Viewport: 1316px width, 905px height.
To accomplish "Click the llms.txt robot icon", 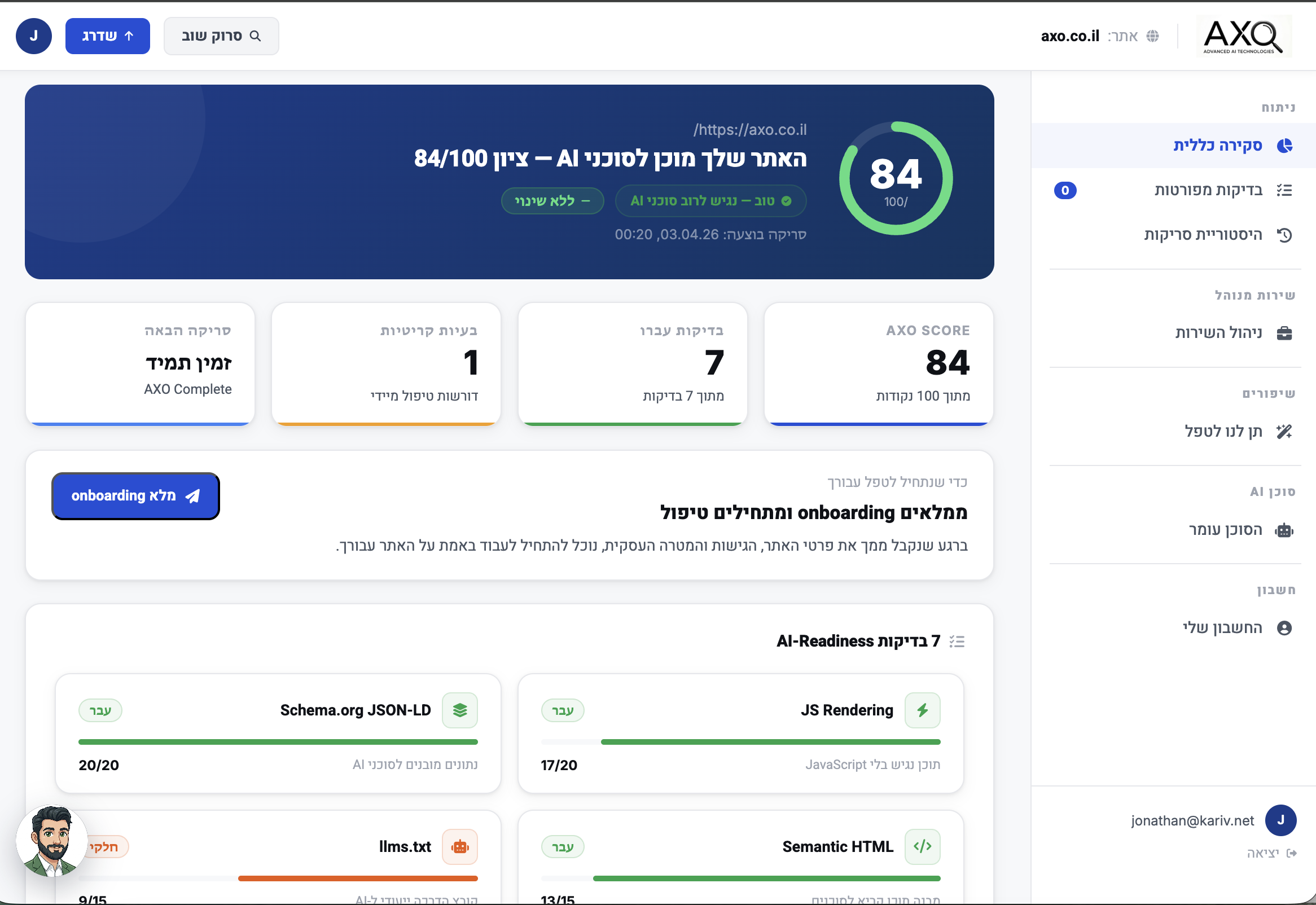I will point(460,846).
